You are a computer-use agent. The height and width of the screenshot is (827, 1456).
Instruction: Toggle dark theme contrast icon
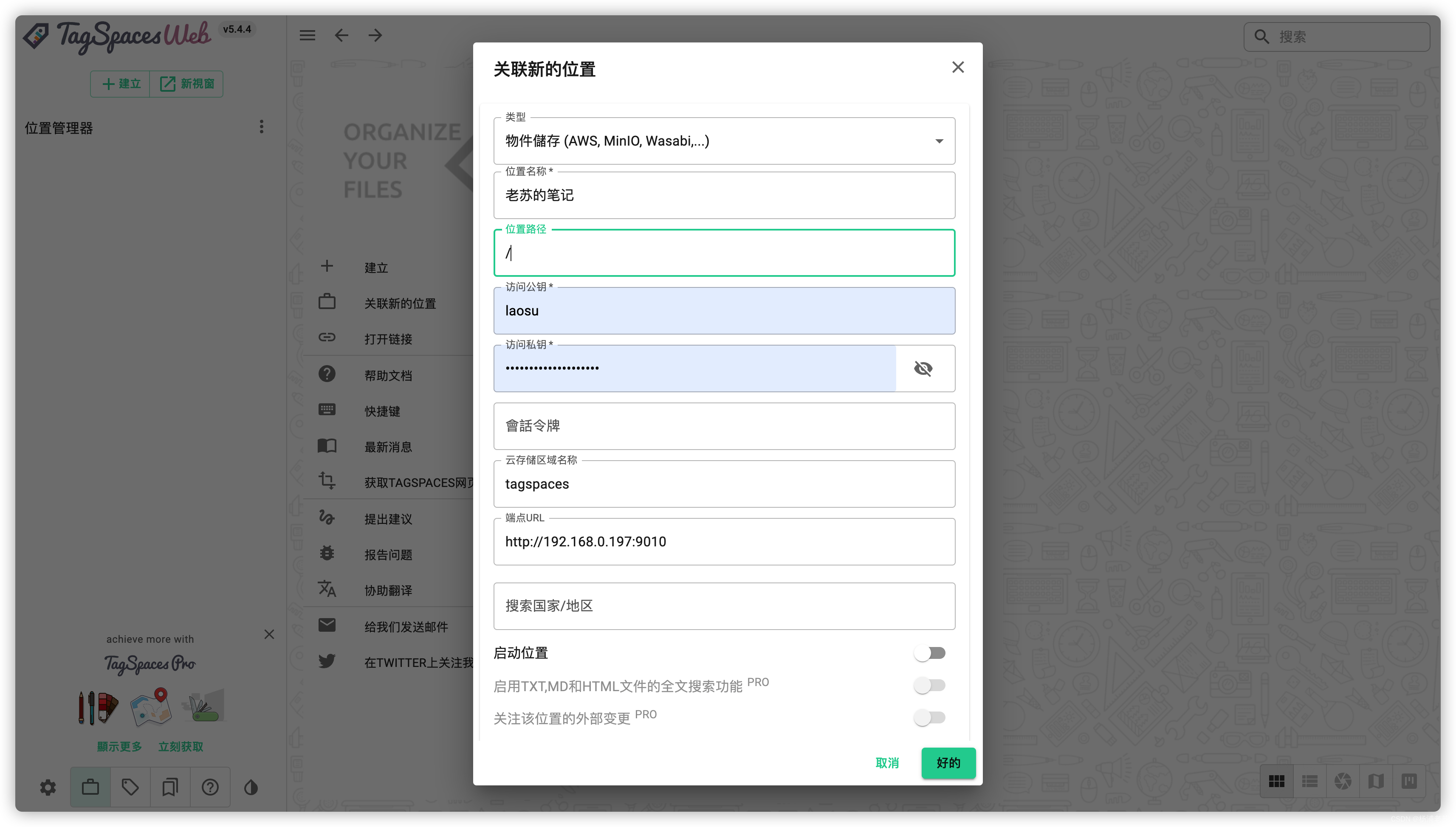click(x=251, y=787)
